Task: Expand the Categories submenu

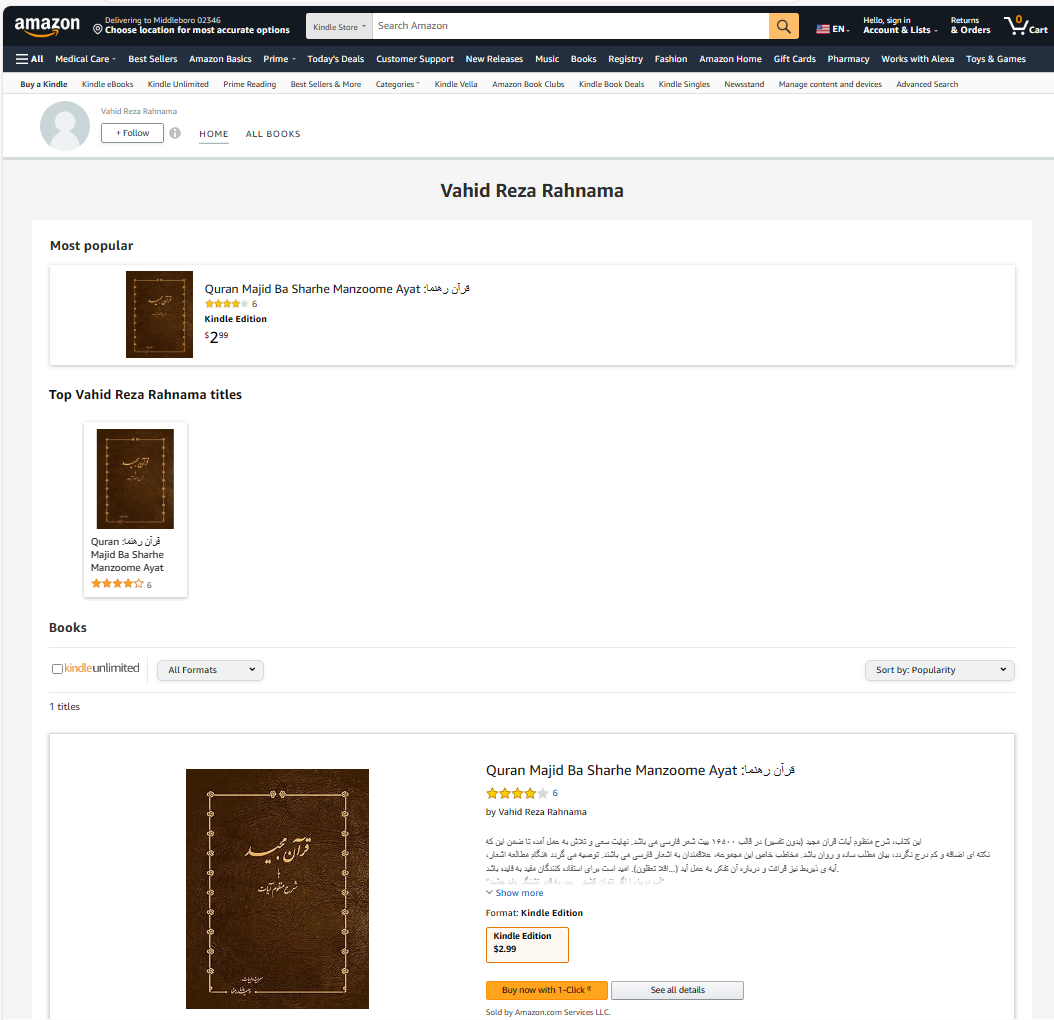Action: tap(397, 84)
